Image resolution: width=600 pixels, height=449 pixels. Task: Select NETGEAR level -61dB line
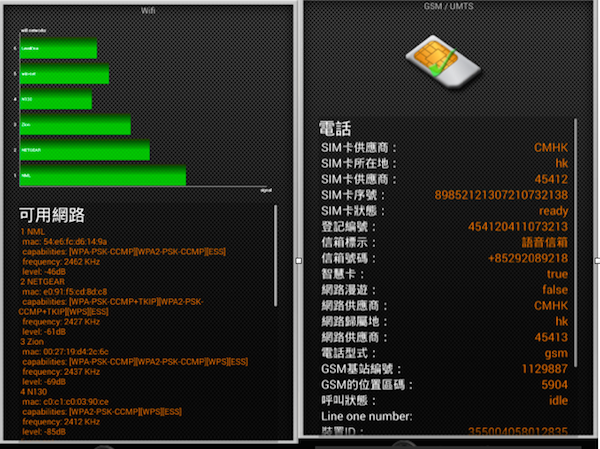44,331
